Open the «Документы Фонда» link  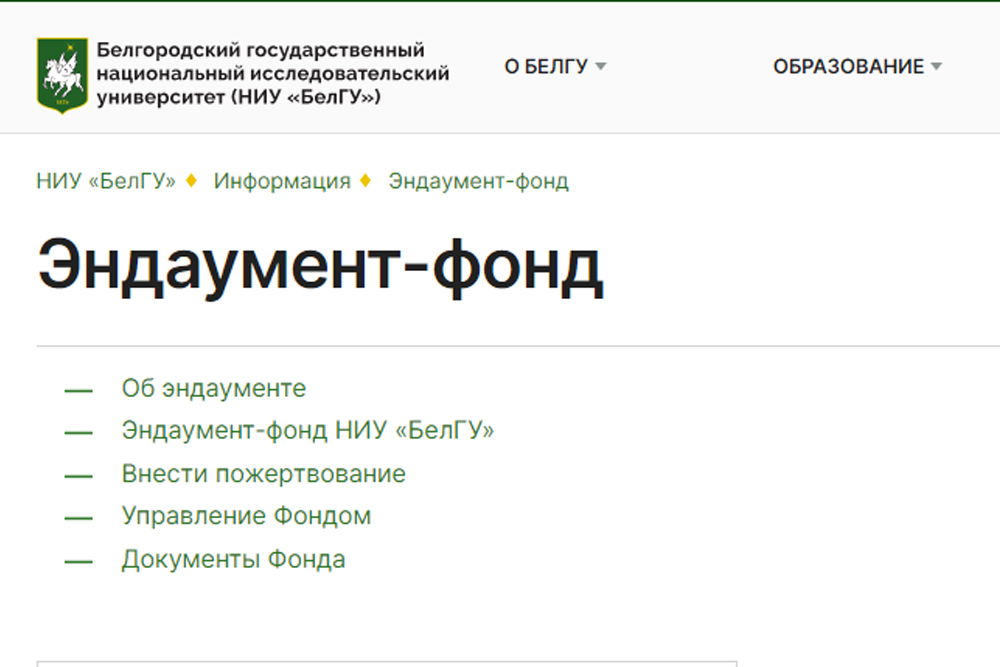coord(233,558)
